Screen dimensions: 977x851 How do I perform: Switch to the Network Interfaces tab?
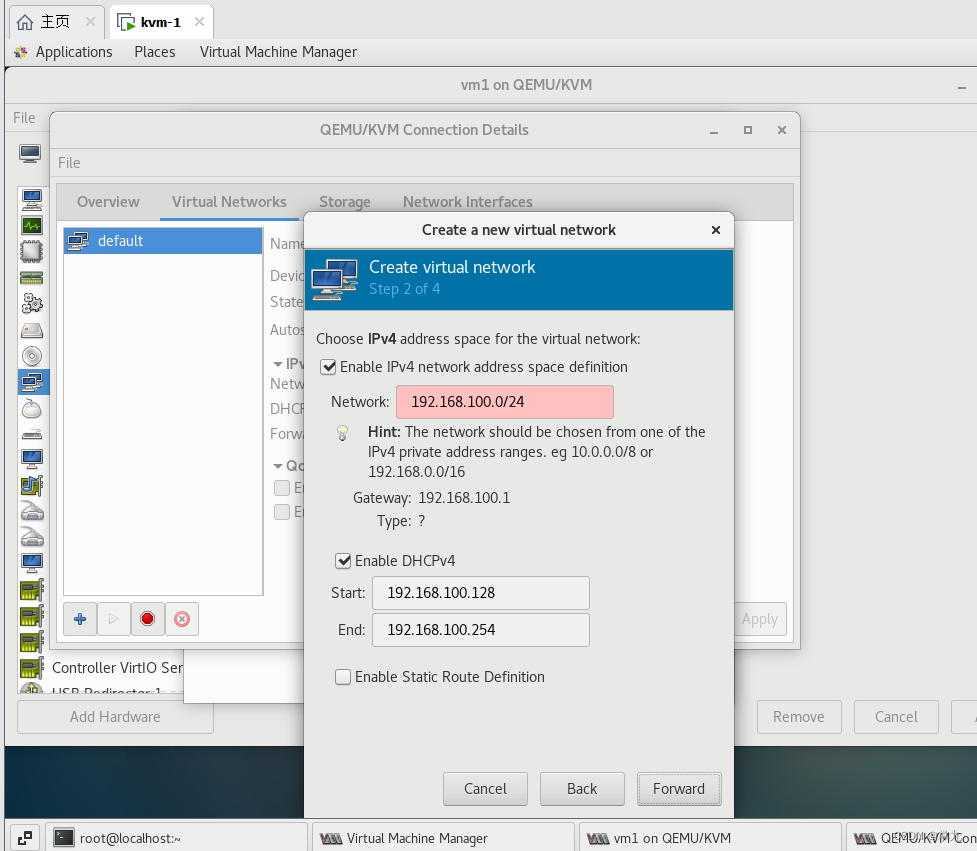coord(467,202)
